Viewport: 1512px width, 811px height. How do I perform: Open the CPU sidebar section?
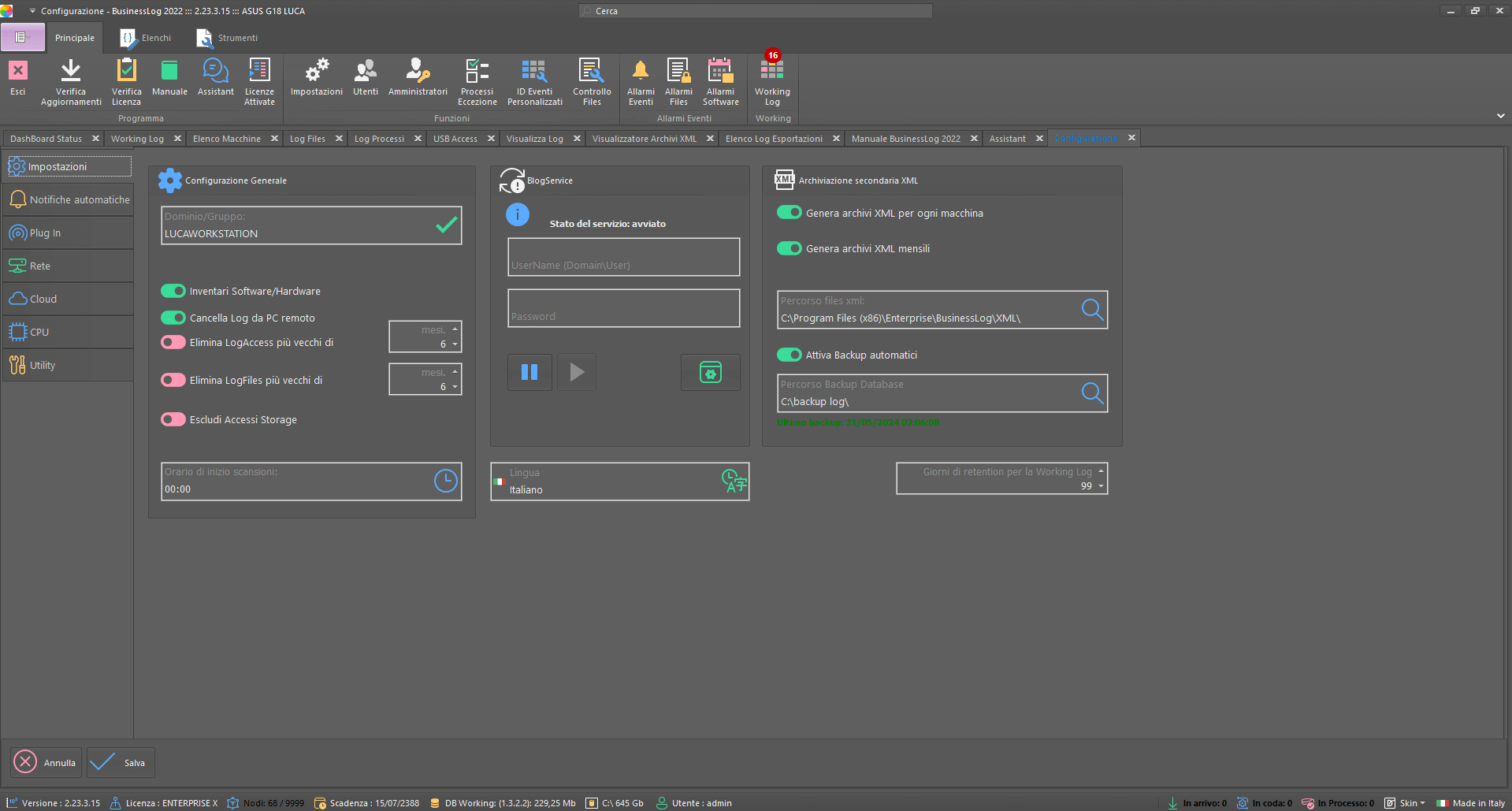(68, 333)
